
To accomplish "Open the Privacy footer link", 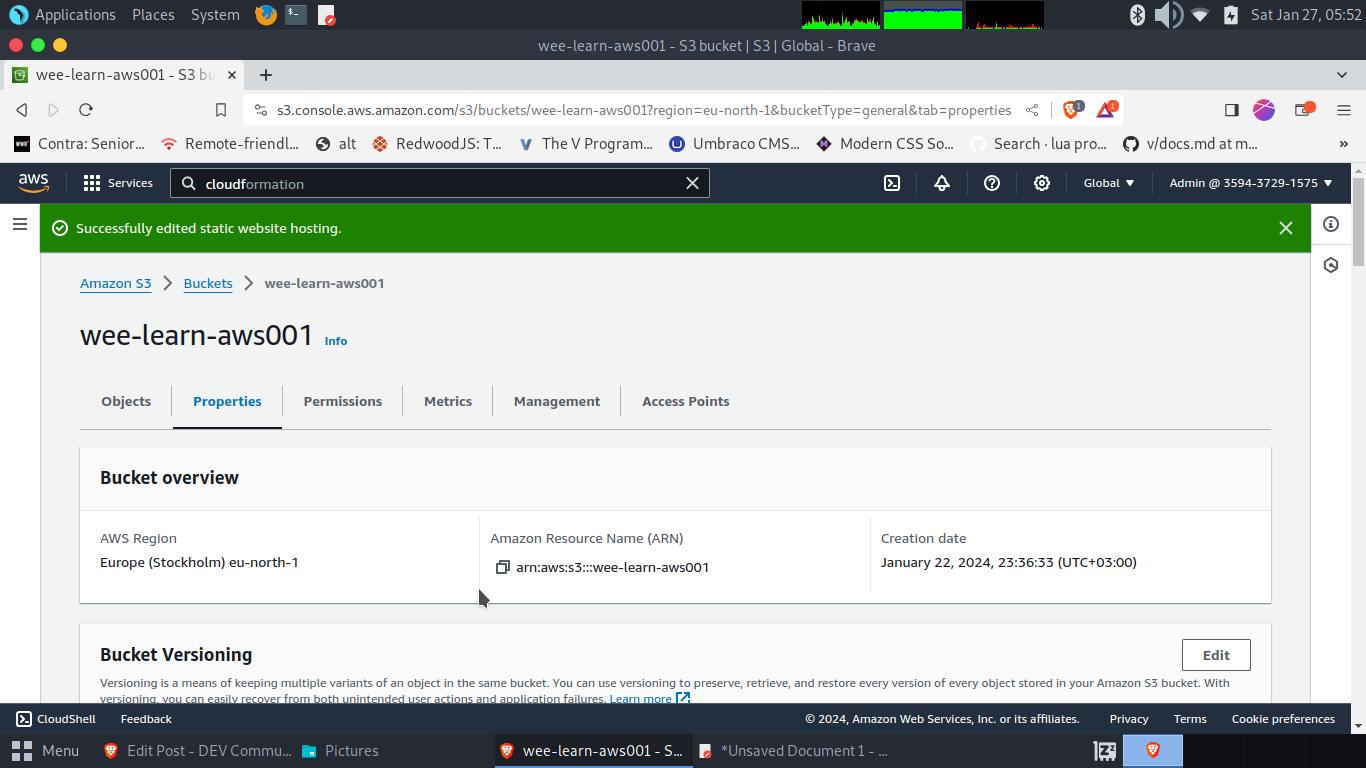I will [1129, 719].
